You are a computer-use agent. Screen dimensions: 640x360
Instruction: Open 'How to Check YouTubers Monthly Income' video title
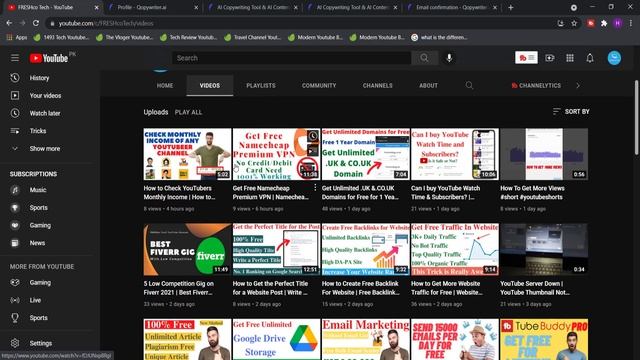click(179, 193)
